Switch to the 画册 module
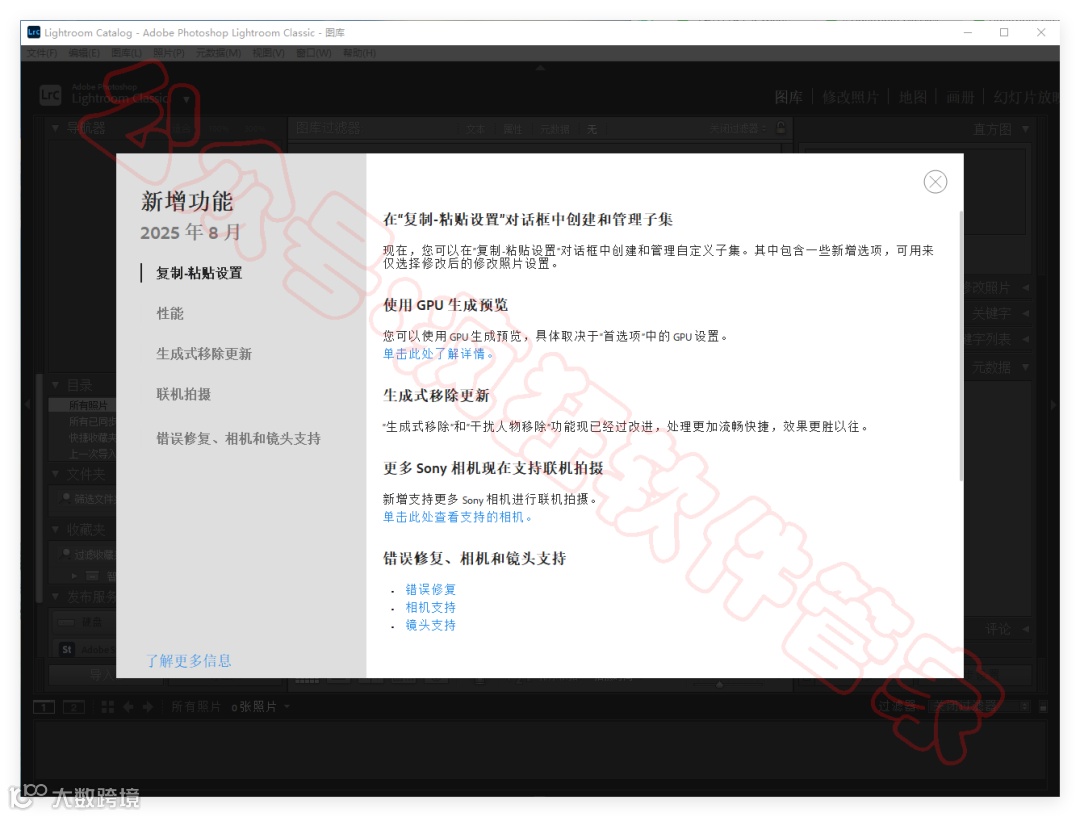The width and height of the screenshot is (1080, 817). [960, 97]
